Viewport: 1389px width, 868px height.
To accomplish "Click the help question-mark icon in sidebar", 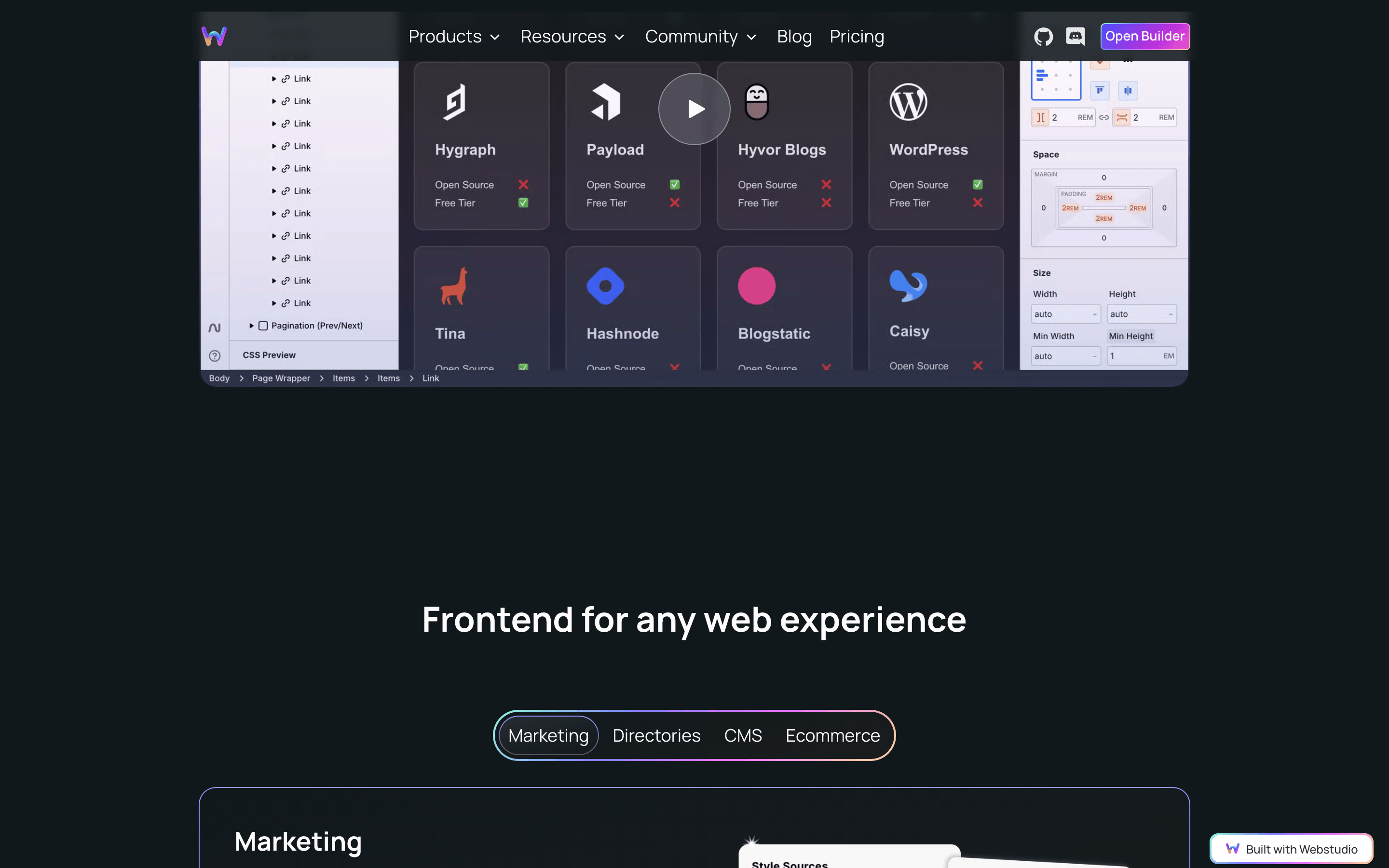I will click(x=215, y=356).
